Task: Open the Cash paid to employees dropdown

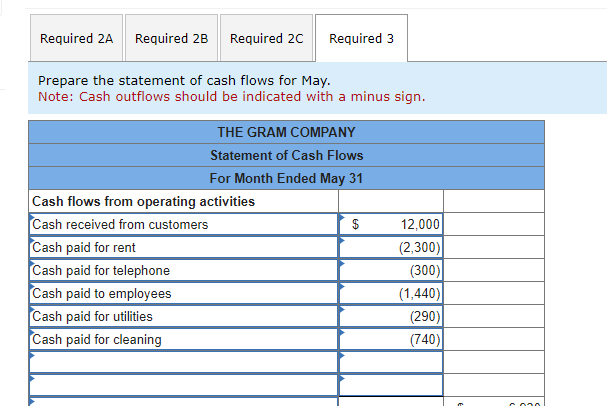Action: click(x=183, y=293)
